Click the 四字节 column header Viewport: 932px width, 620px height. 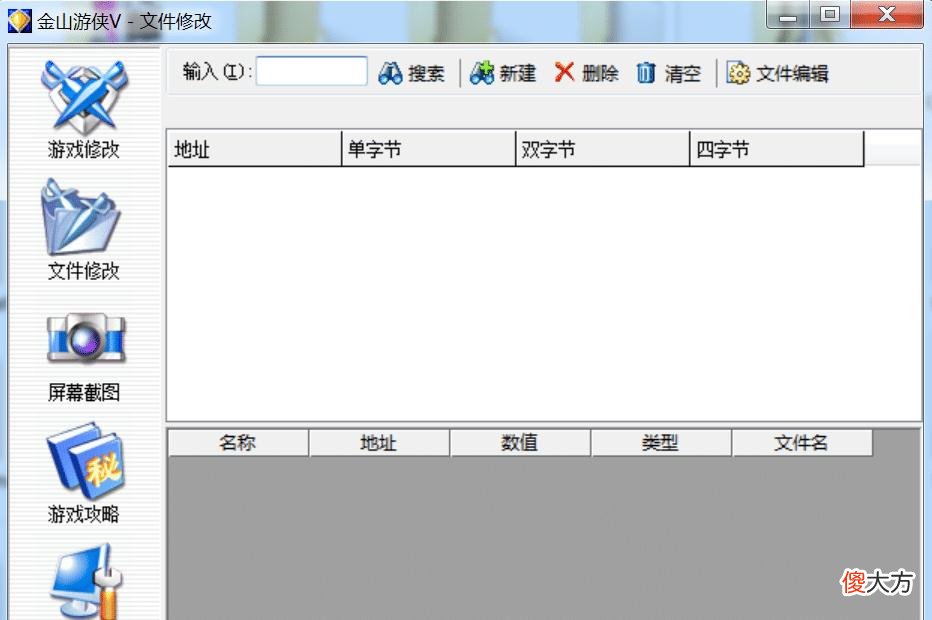[777, 149]
